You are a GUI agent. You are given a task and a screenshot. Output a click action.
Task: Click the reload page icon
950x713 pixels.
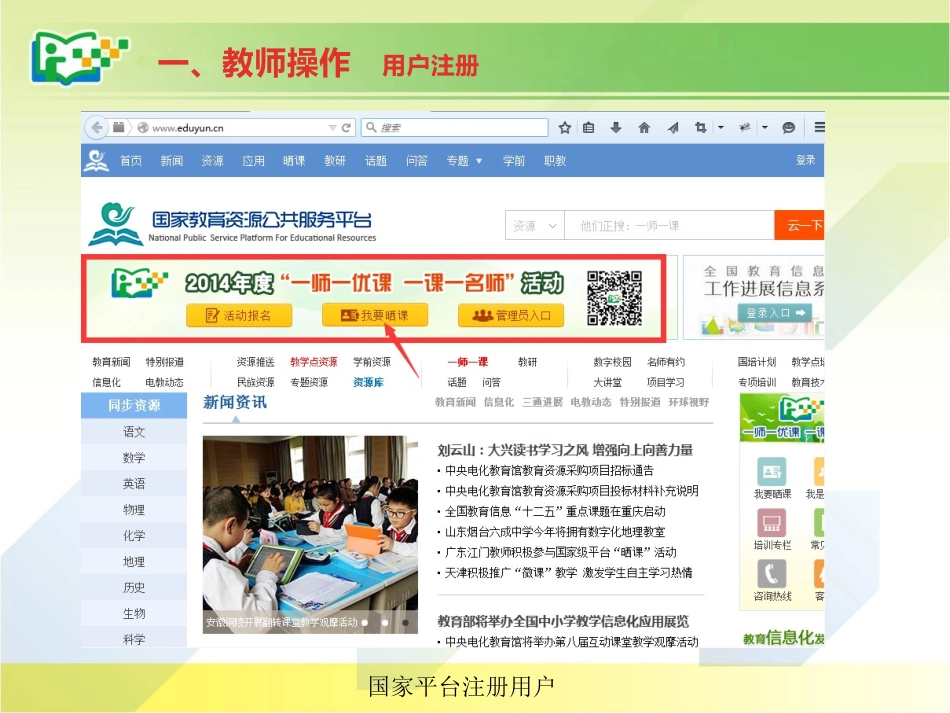[346, 128]
